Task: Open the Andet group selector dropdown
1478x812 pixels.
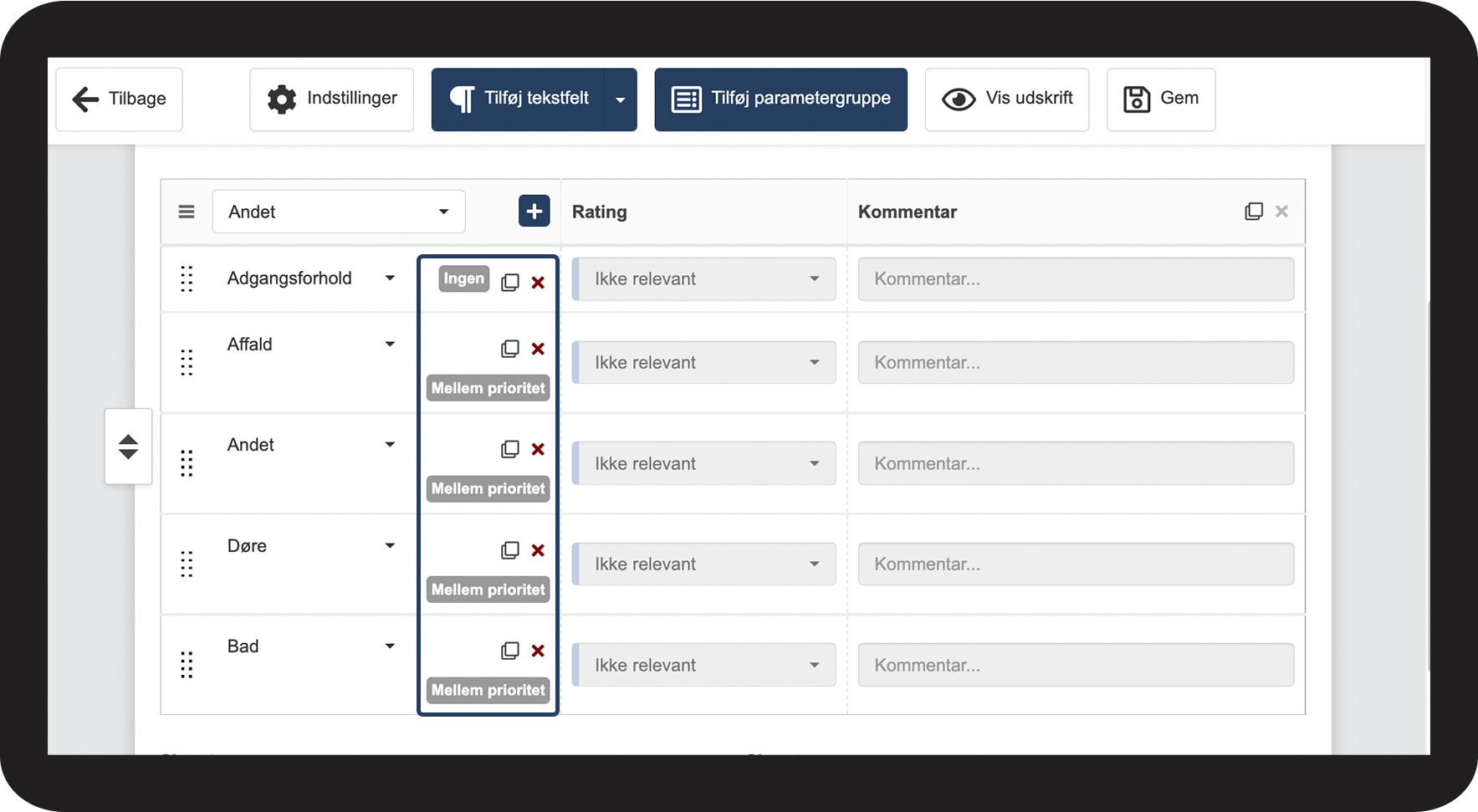Action: pos(338,212)
